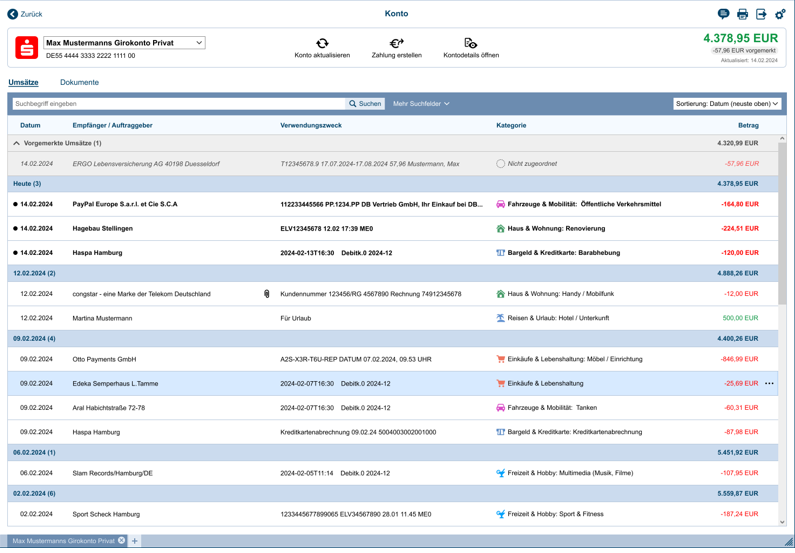Click the 09.02.2024 (4) group header

393,339
